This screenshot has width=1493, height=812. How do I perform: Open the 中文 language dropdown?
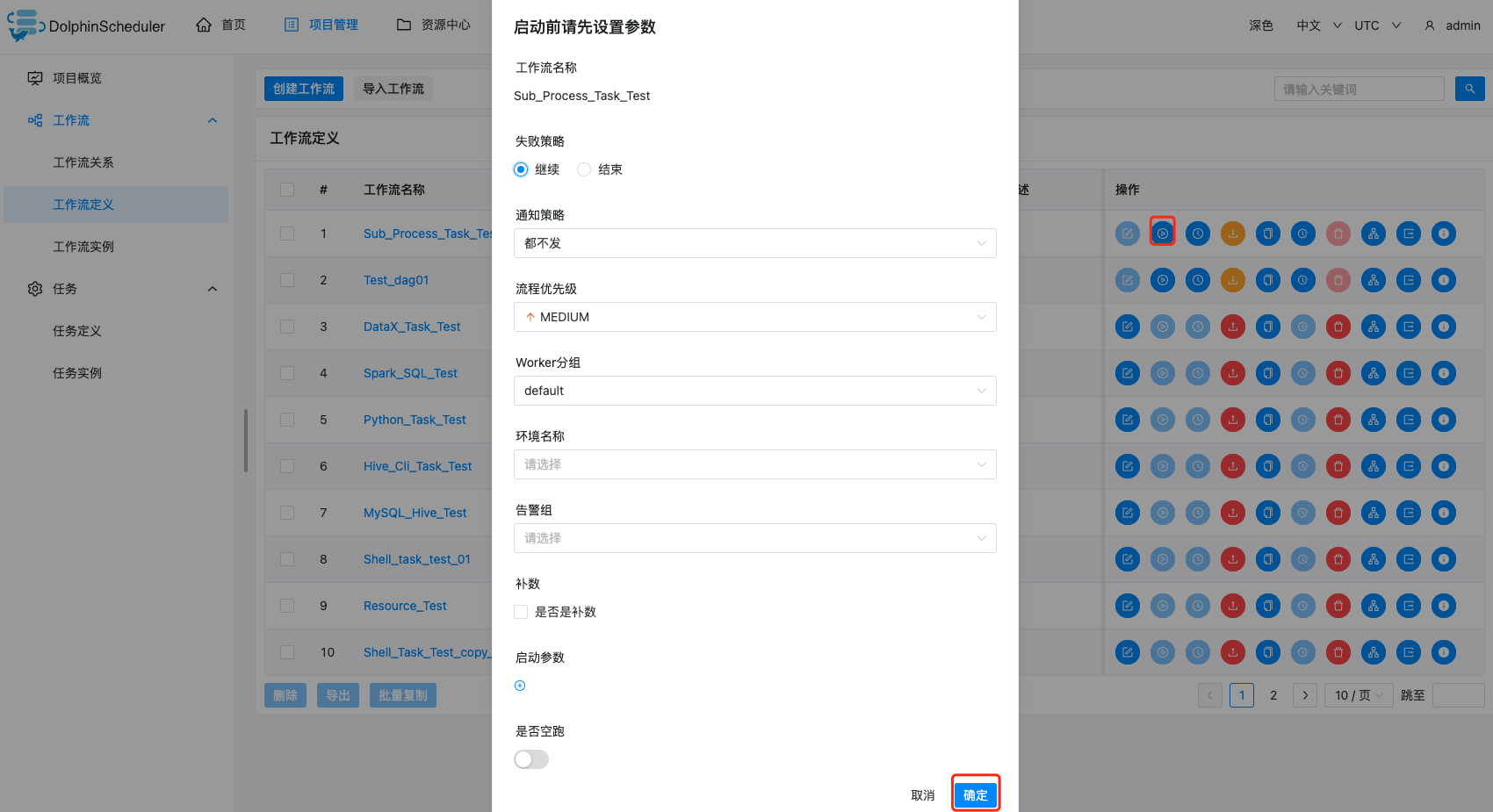(x=1319, y=25)
